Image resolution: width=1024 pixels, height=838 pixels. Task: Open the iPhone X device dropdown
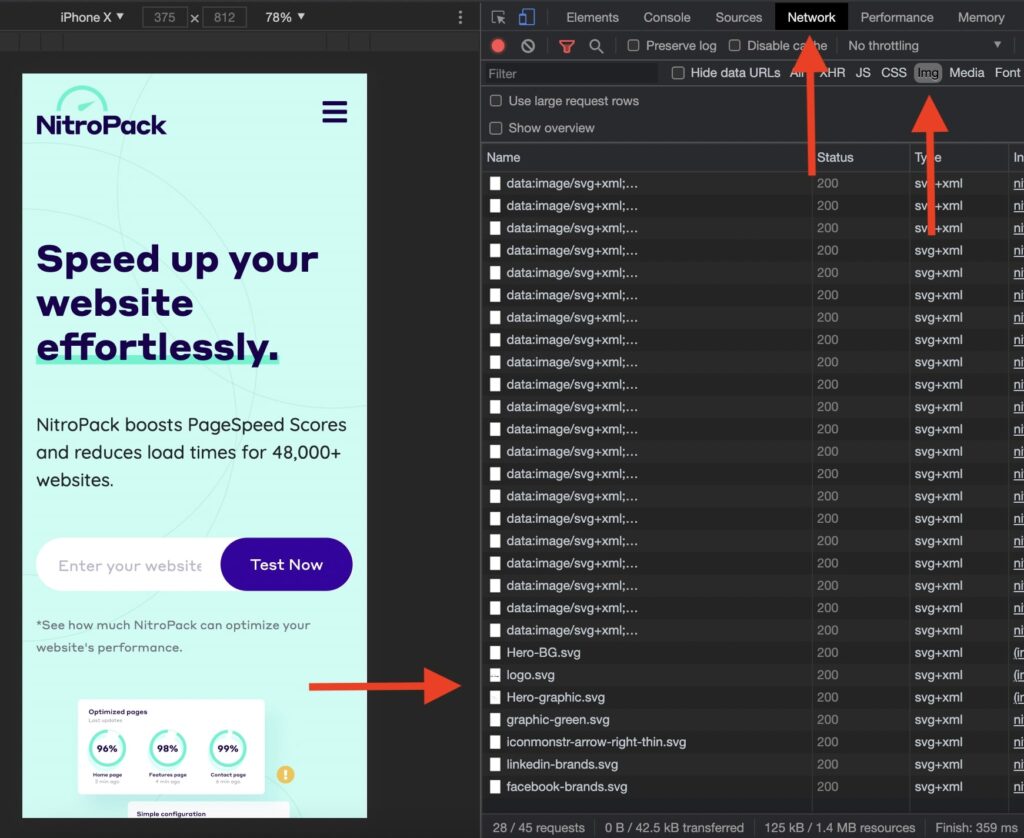[92, 17]
